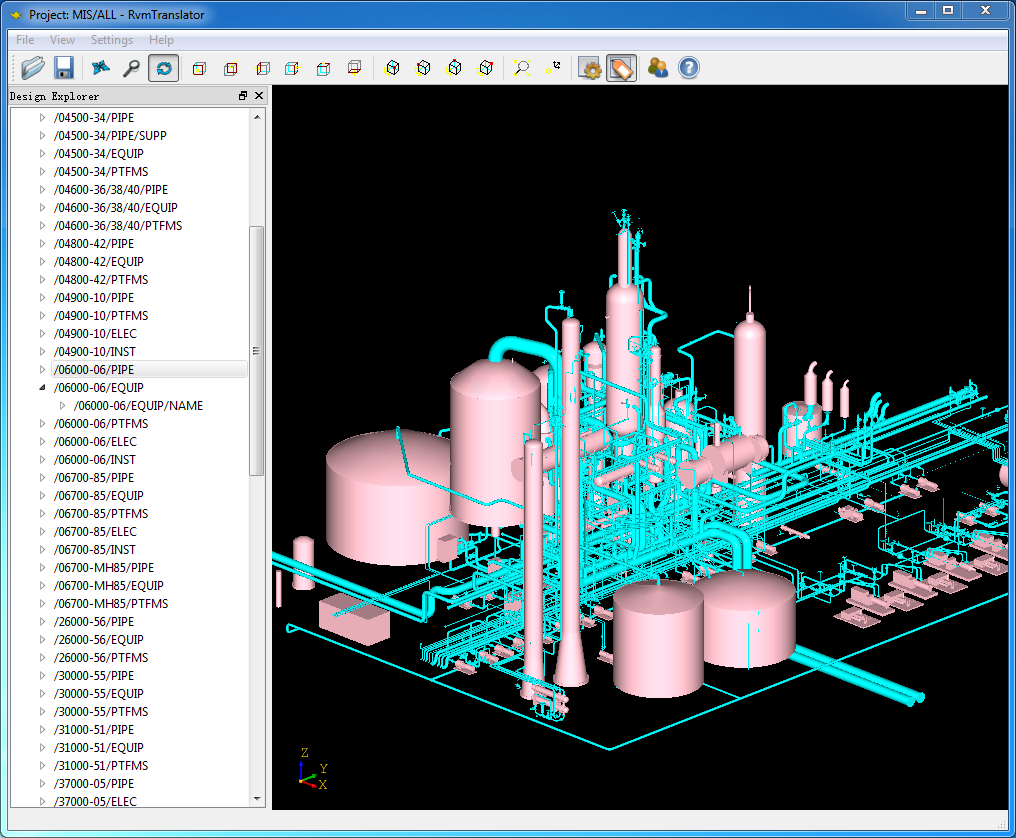
Task: Click the open folder toolbar icon
Action: (33, 68)
